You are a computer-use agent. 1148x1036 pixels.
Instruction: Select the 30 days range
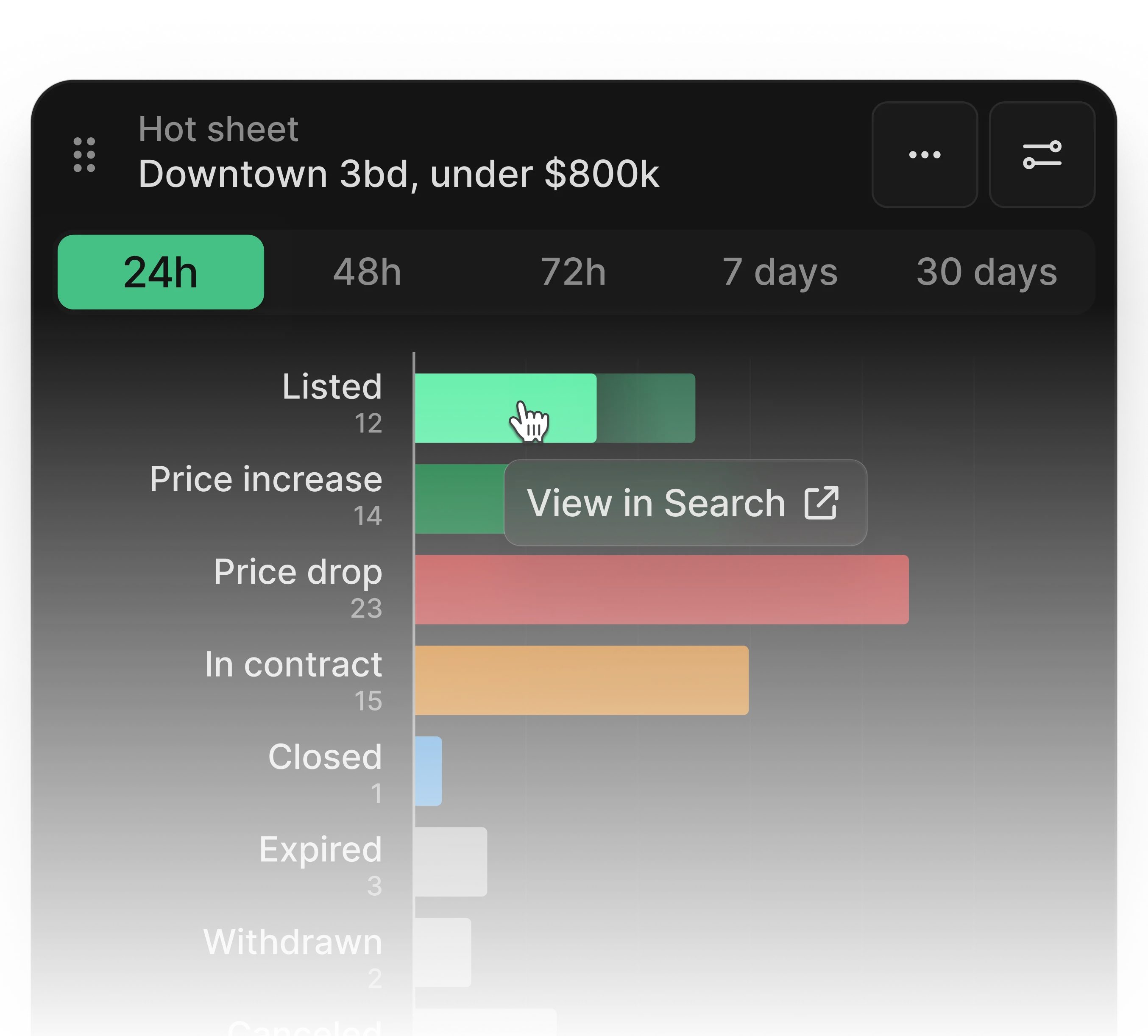[986, 272]
